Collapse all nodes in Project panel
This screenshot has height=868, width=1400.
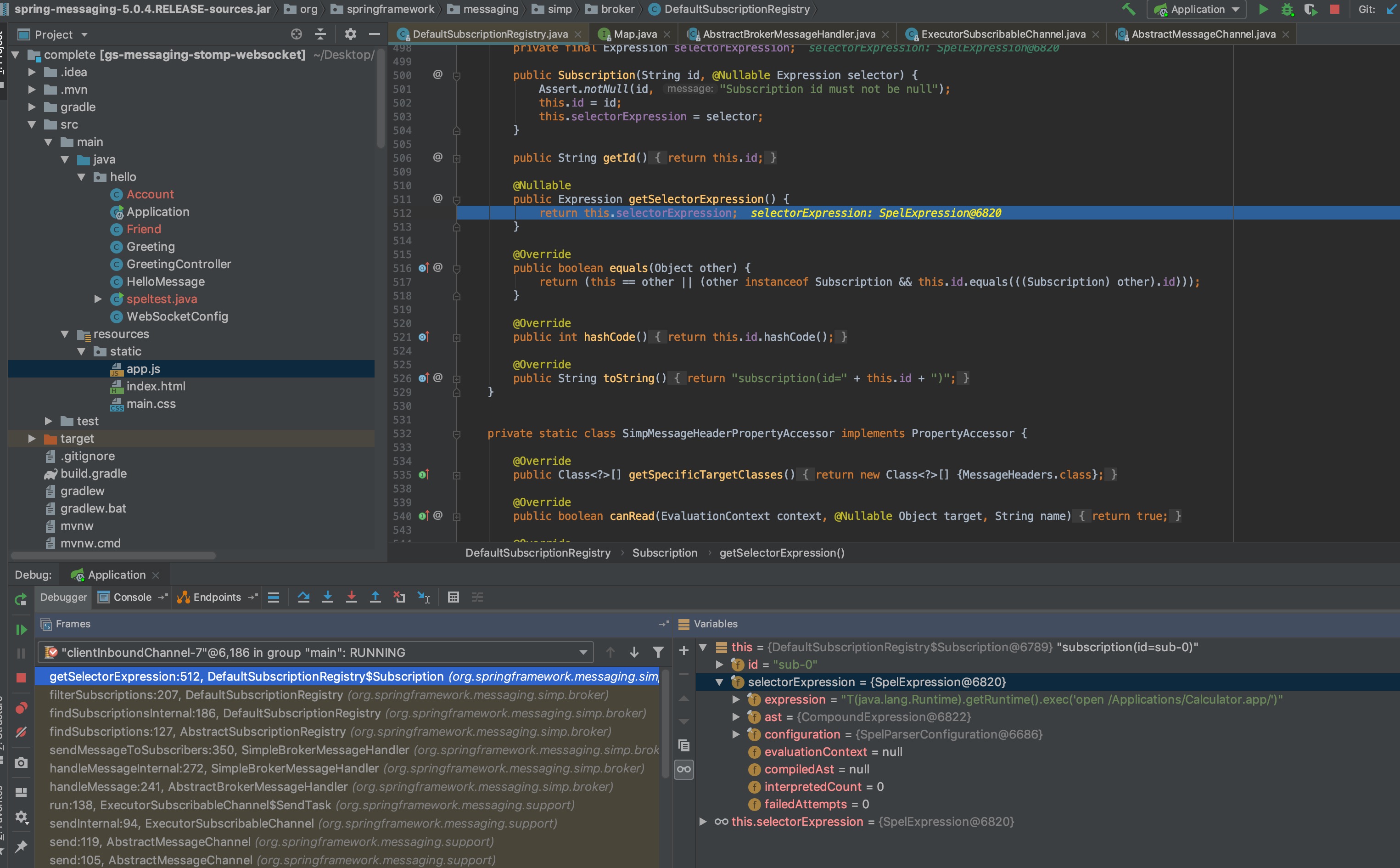(321, 34)
